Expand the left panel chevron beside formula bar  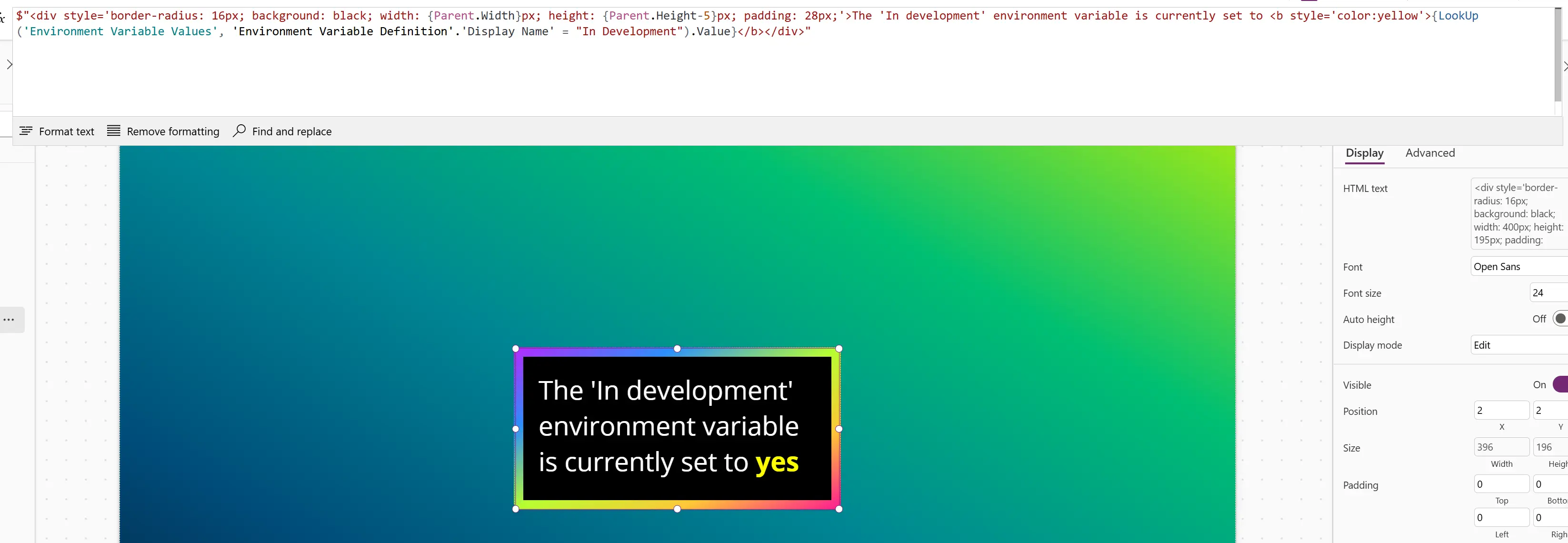coord(9,64)
